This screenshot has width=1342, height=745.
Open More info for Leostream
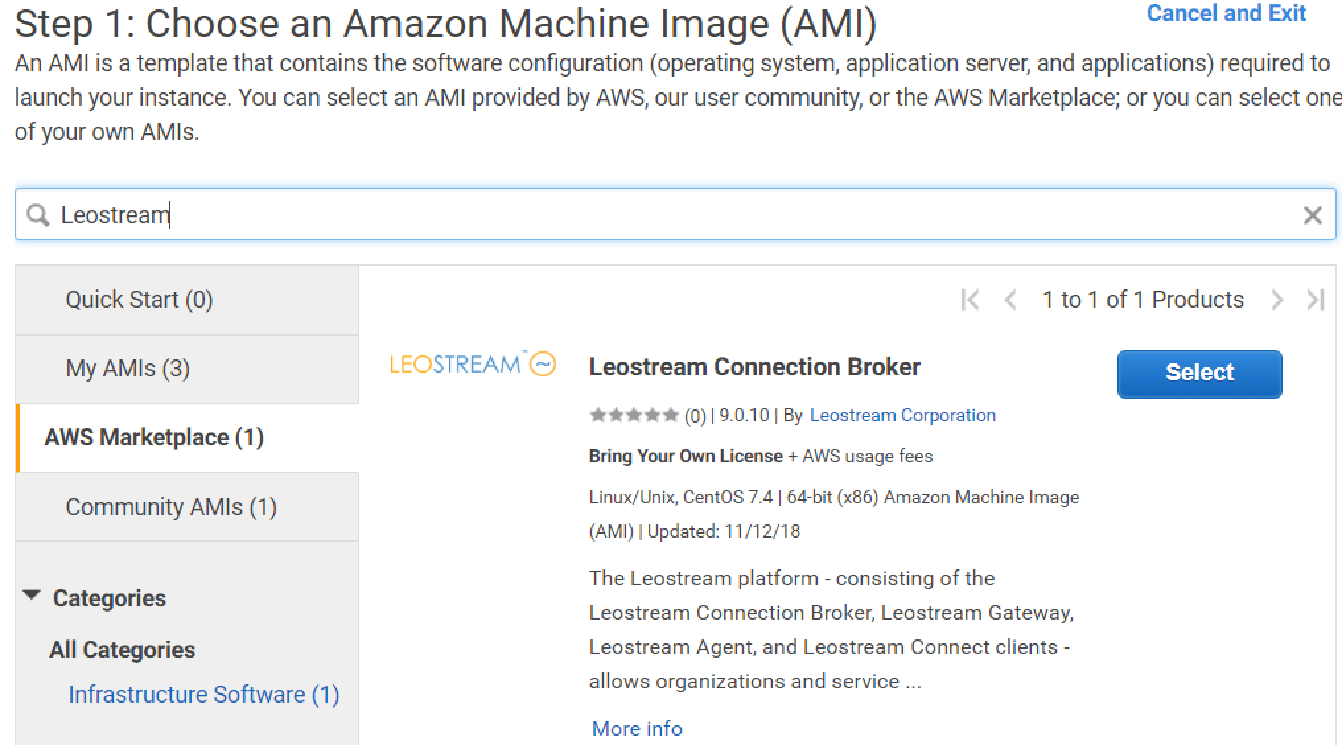[637, 728]
